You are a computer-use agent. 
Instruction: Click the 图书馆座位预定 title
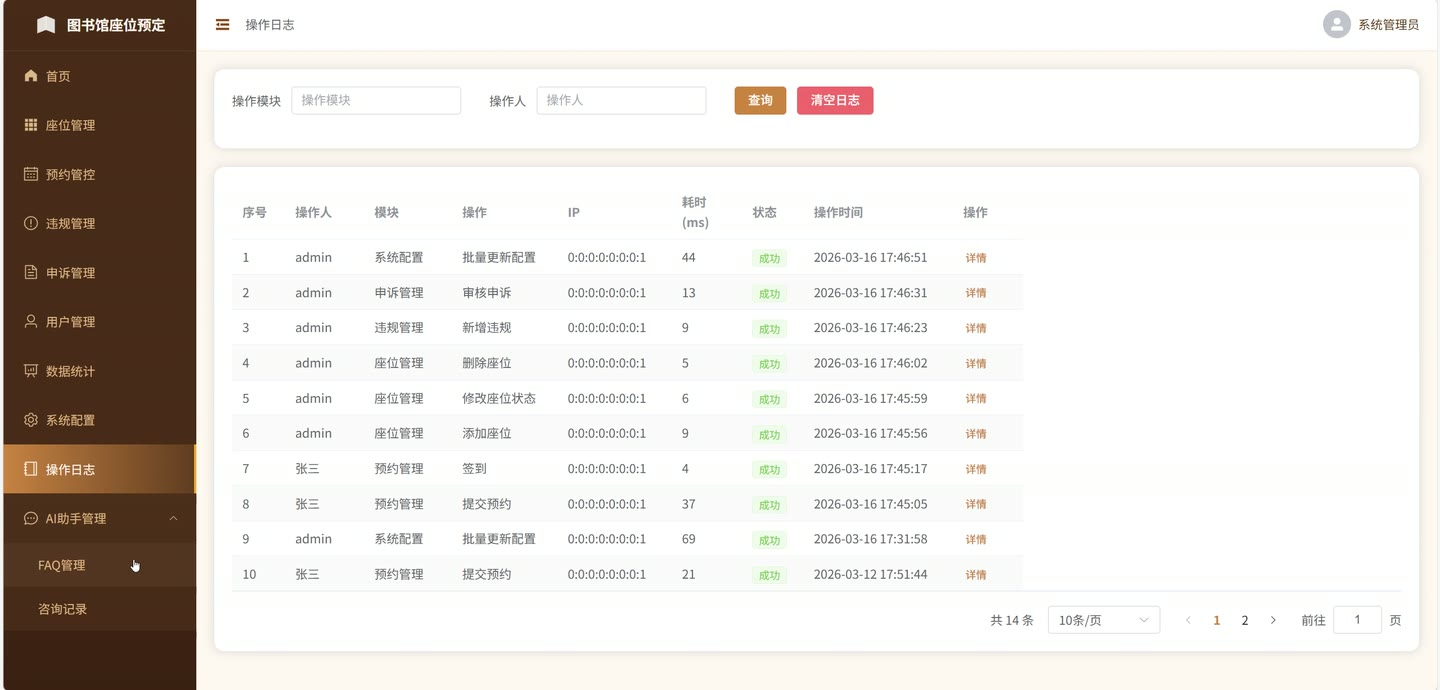(116, 25)
